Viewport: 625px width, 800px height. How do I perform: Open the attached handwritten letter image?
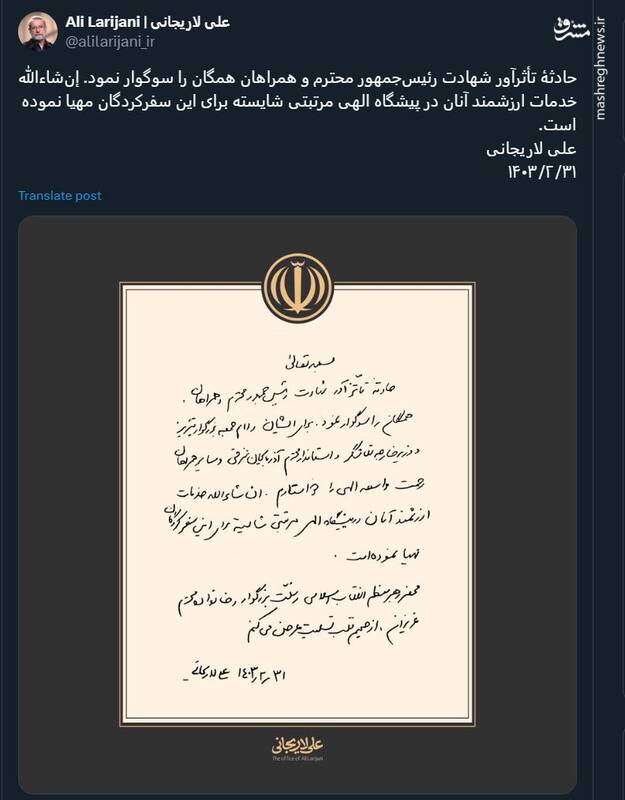pos(297,500)
